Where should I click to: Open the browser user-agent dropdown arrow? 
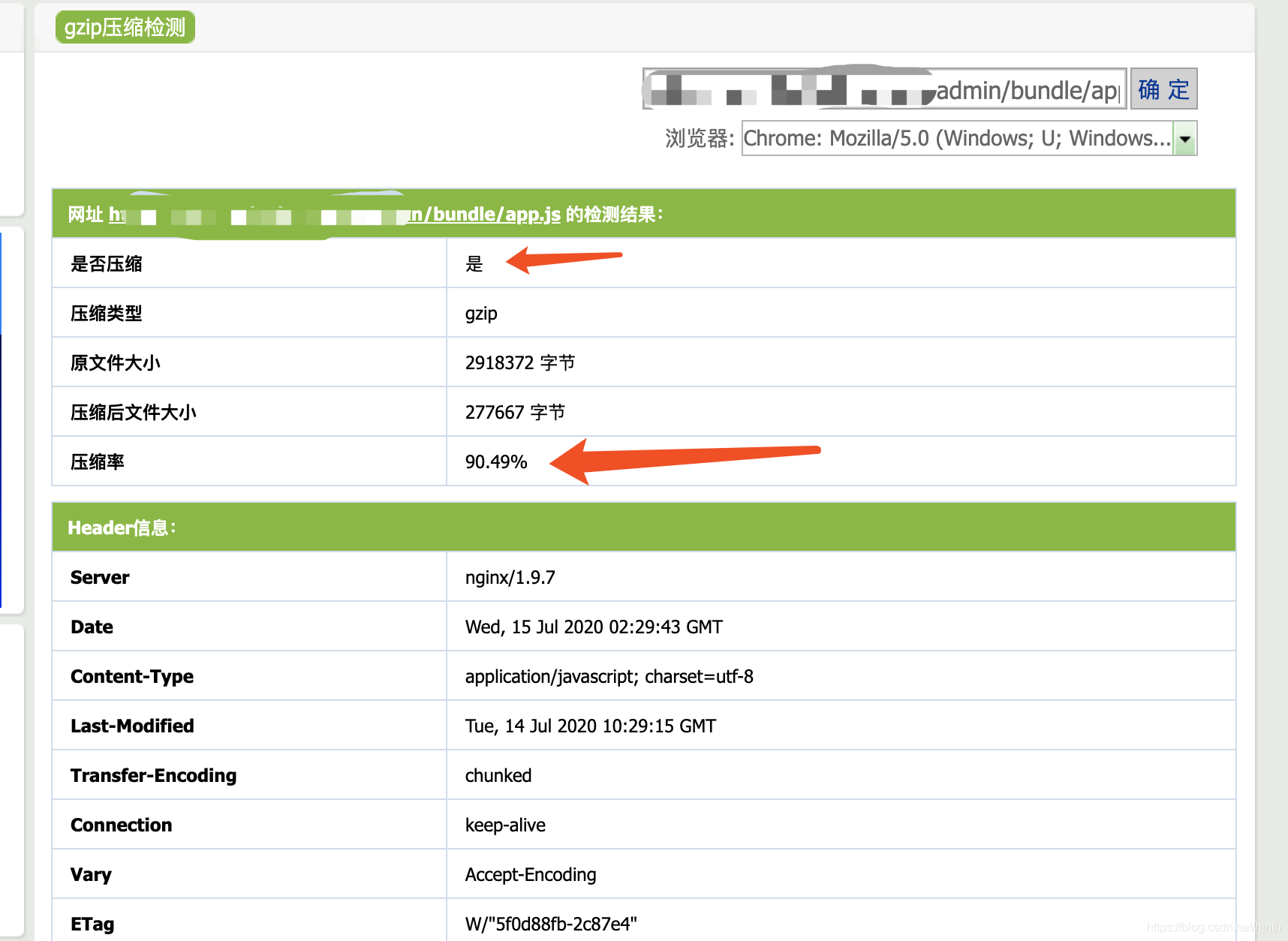(x=1185, y=139)
